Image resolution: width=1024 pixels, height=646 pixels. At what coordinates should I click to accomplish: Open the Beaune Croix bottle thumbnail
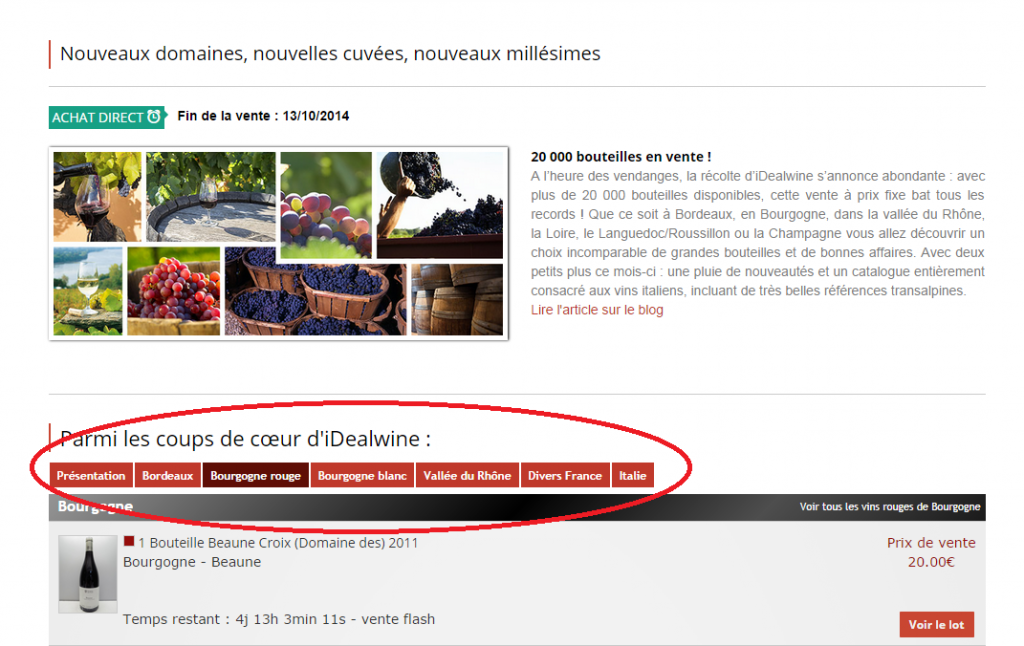tap(88, 574)
